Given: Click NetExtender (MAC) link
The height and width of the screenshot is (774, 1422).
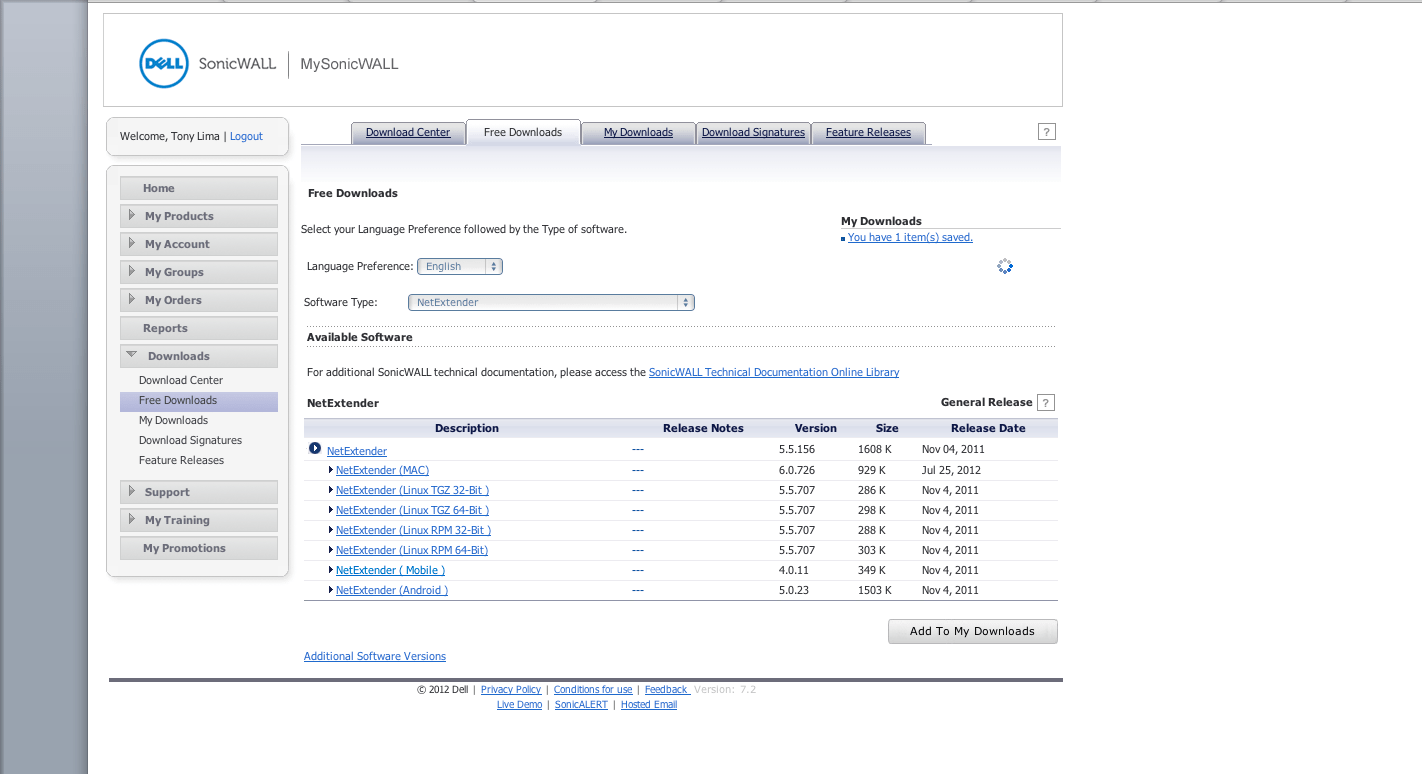Looking at the screenshot, I should click(x=382, y=470).
